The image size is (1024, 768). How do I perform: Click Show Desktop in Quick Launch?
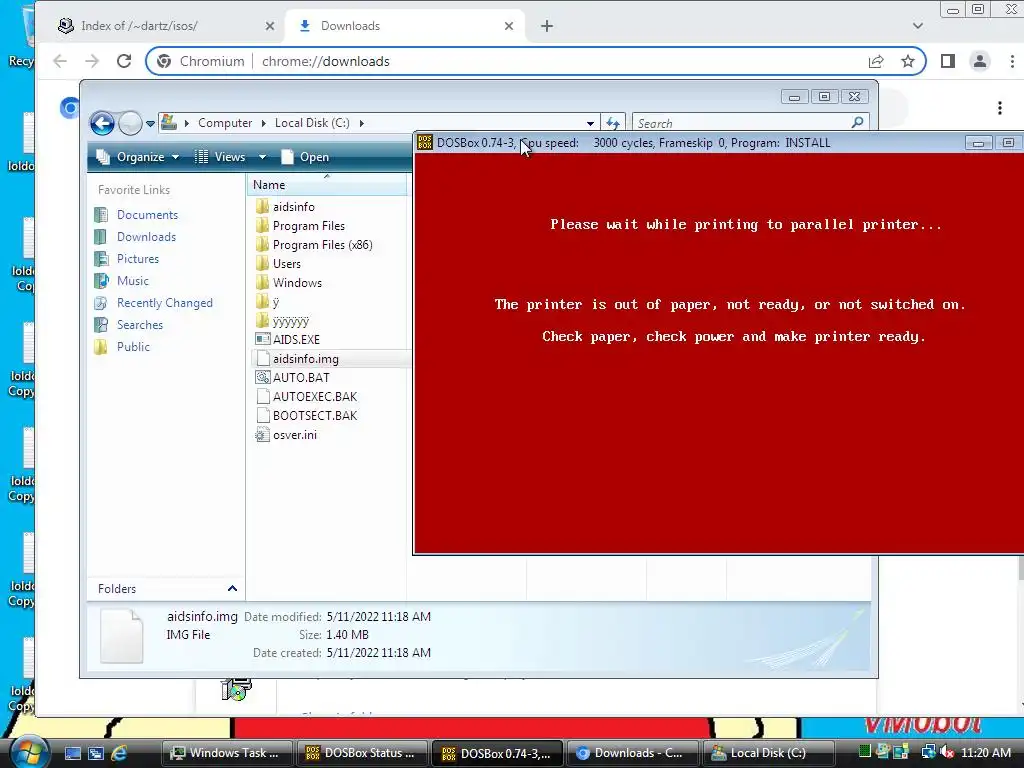click(72, 753)
